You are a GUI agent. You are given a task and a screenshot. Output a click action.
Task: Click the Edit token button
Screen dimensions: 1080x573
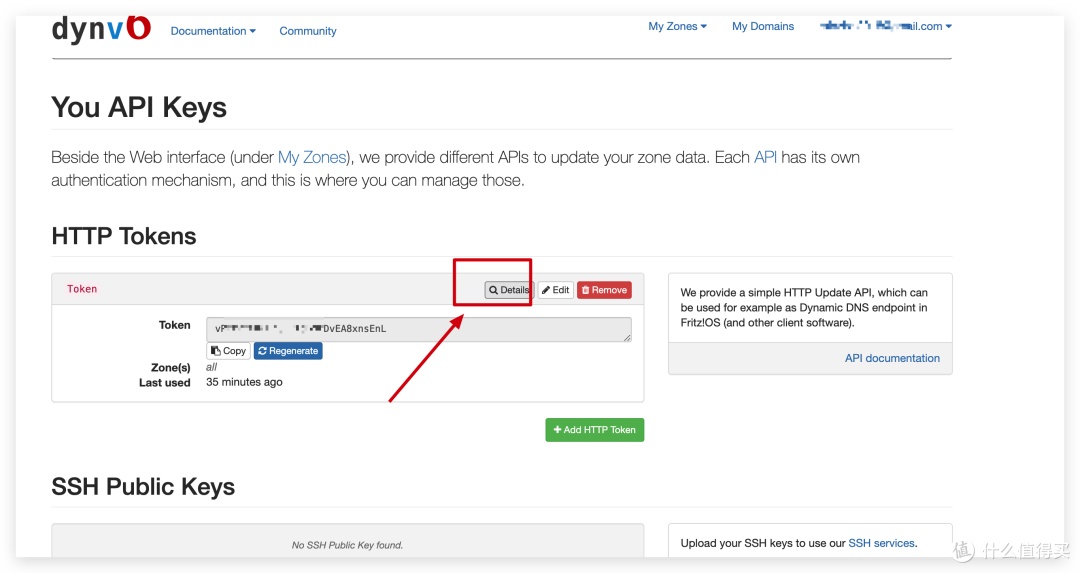click(555, 290)
